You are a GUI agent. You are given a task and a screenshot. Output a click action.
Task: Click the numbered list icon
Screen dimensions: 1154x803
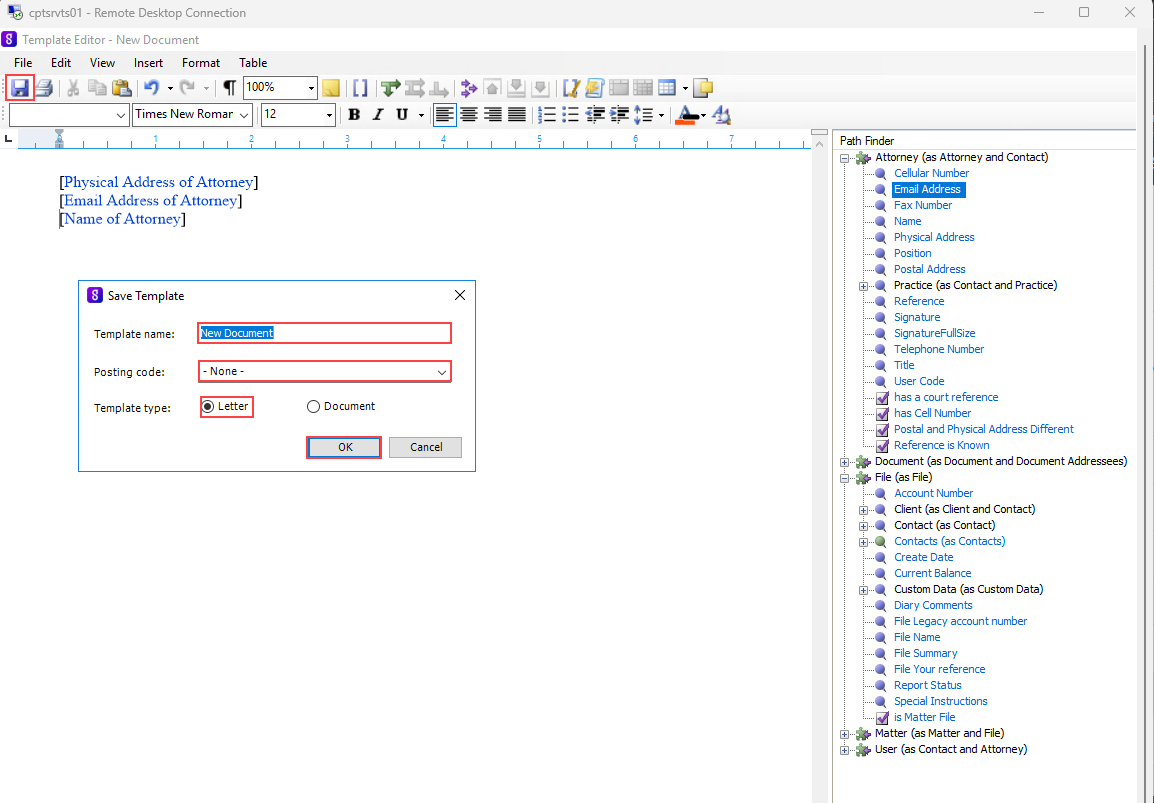click(546, 115)
